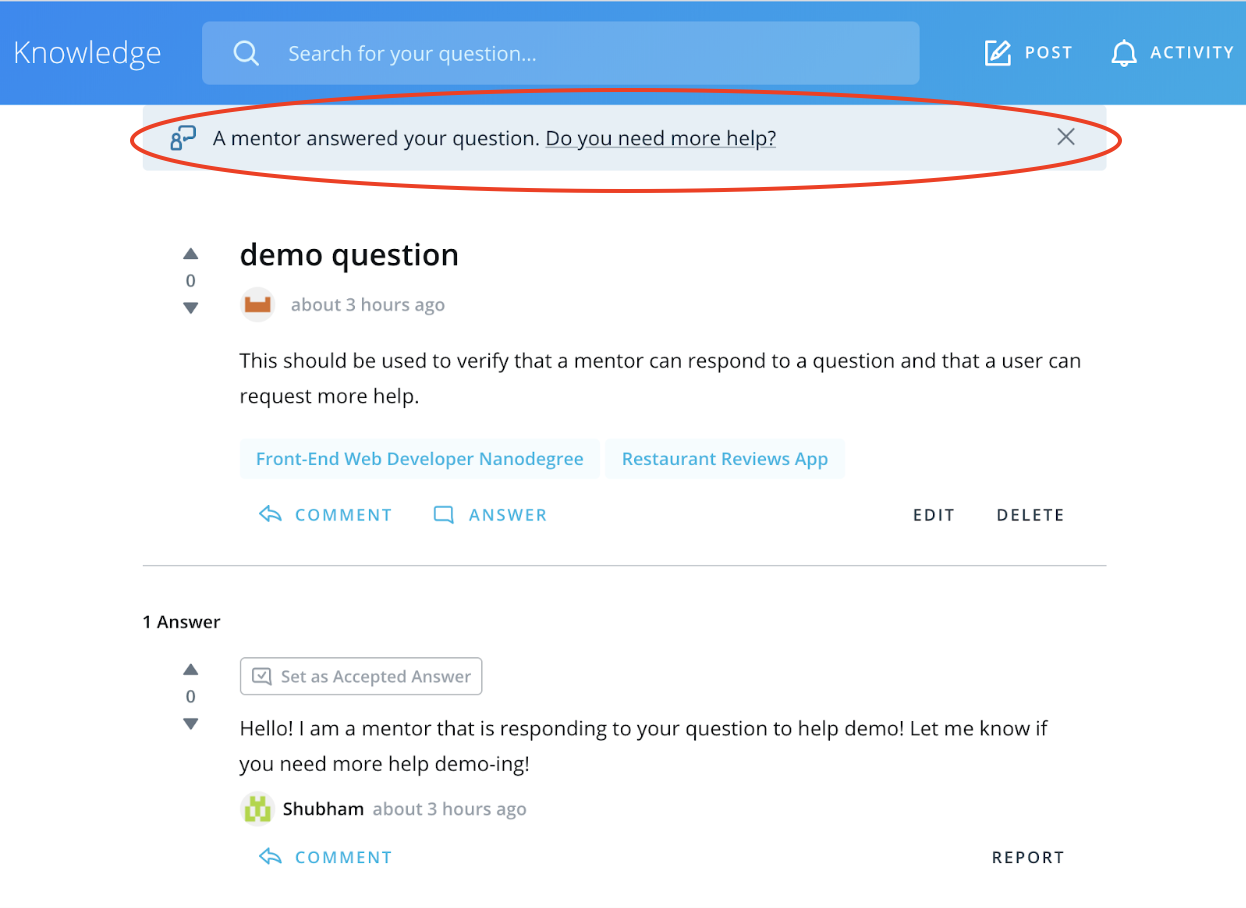Report Shubham's answer
1246x908 pixels.
click(x=1028, y=857)
